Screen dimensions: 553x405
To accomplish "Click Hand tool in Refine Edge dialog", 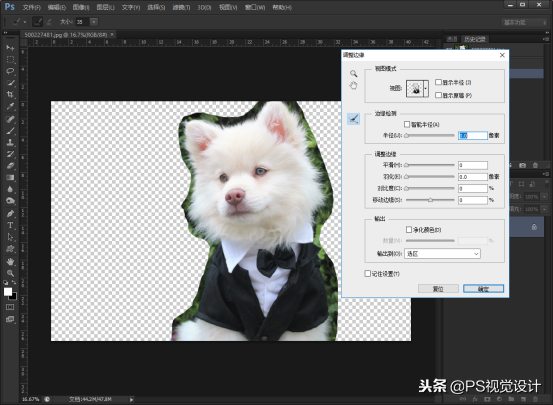I will pos(353,85).
